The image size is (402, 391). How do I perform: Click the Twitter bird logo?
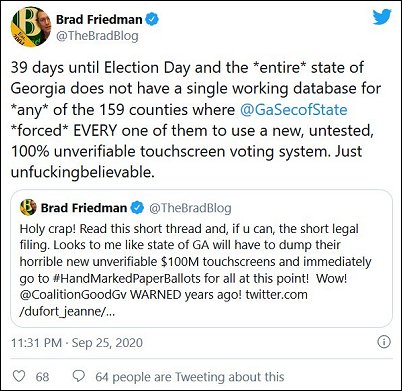click(x=382, y=17)
